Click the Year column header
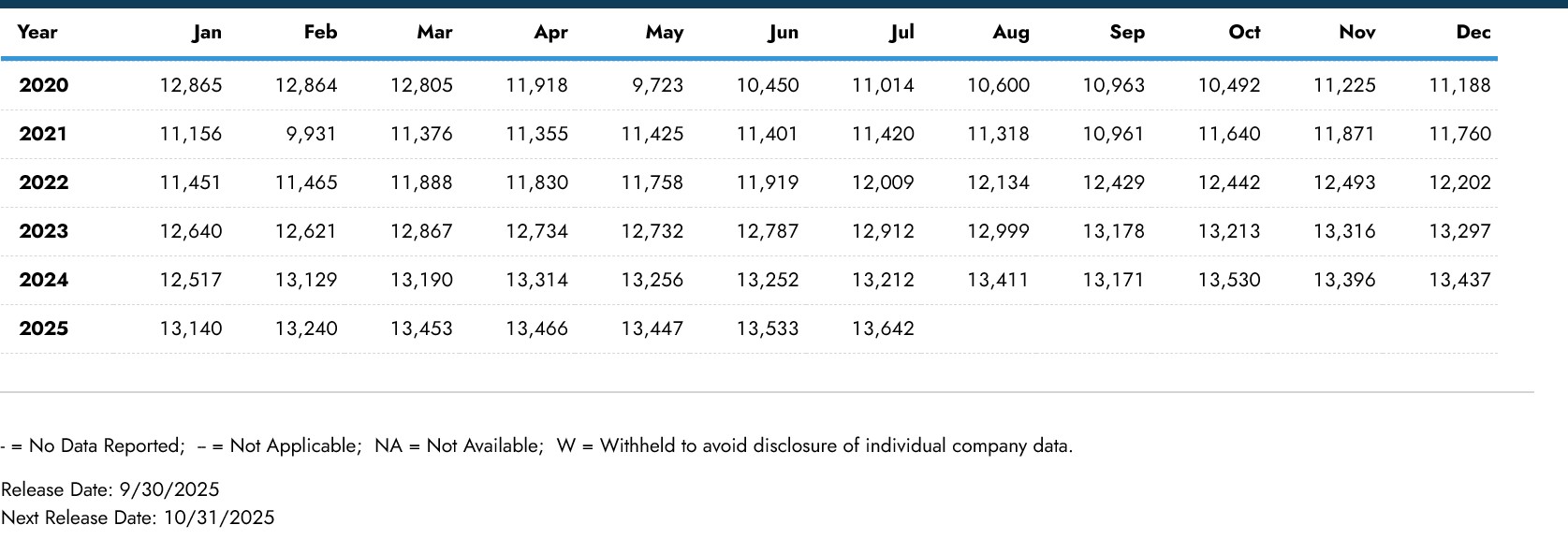This screenshot has width=1568, height=554. point(37,32)
